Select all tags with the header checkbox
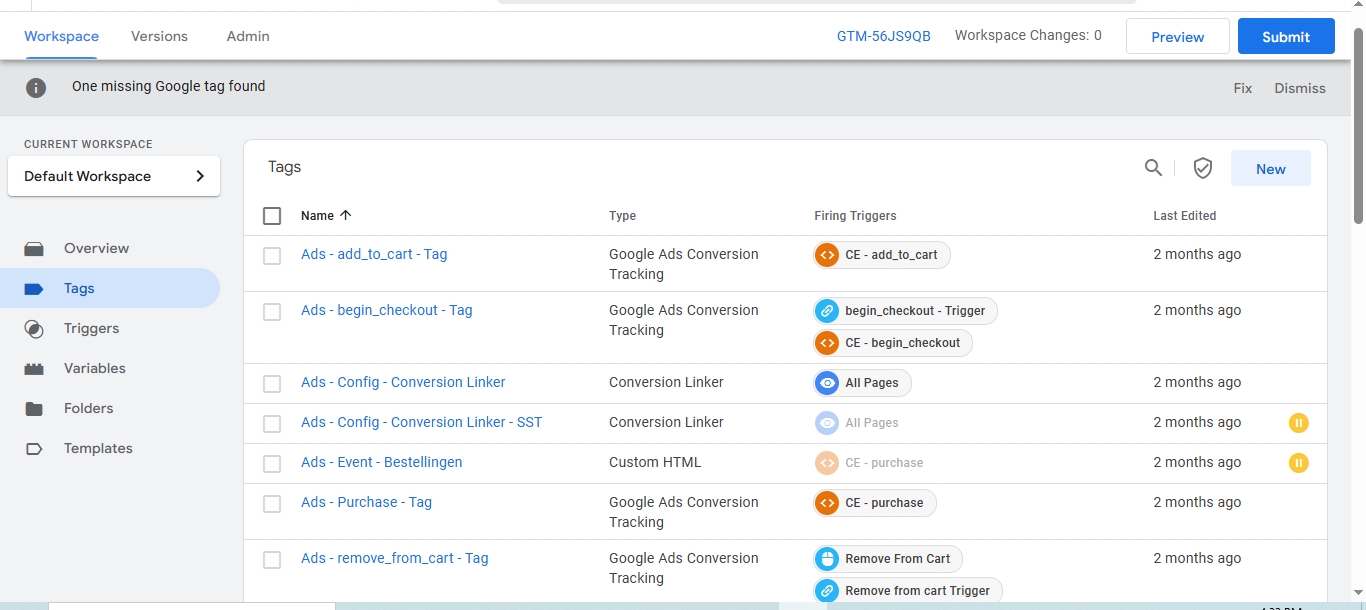The image size is (1366, 610). point(272,216)
